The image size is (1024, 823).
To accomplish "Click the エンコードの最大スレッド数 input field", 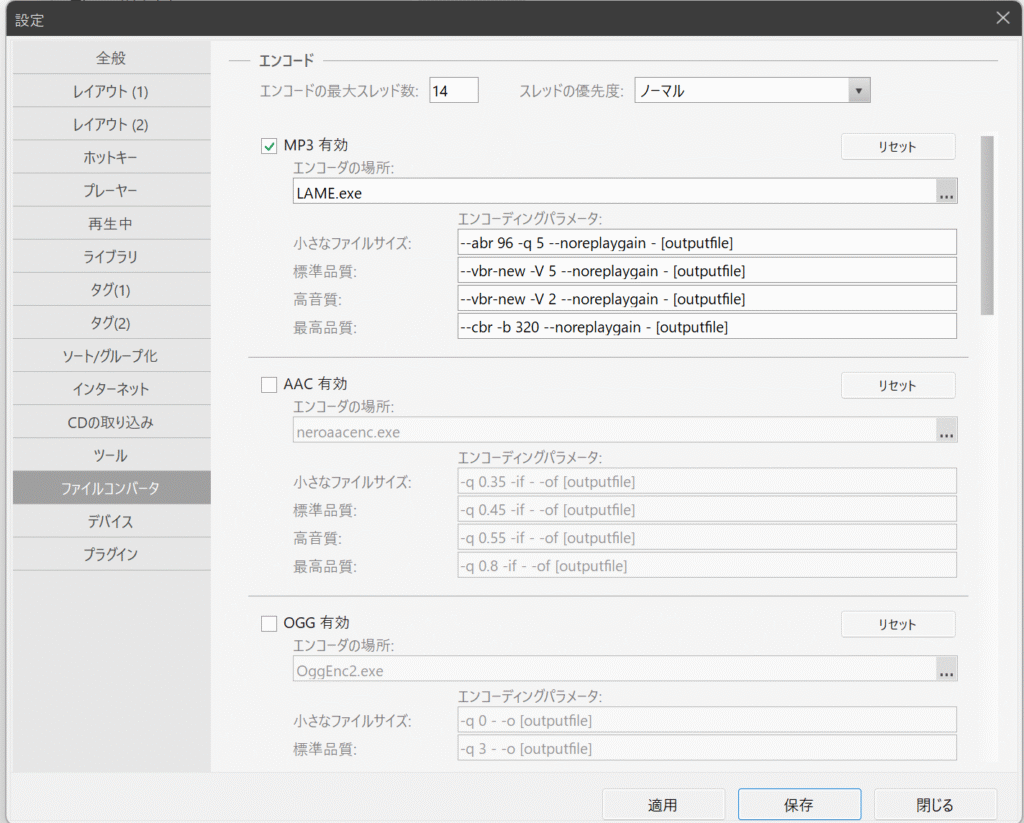I will (454, 91).
